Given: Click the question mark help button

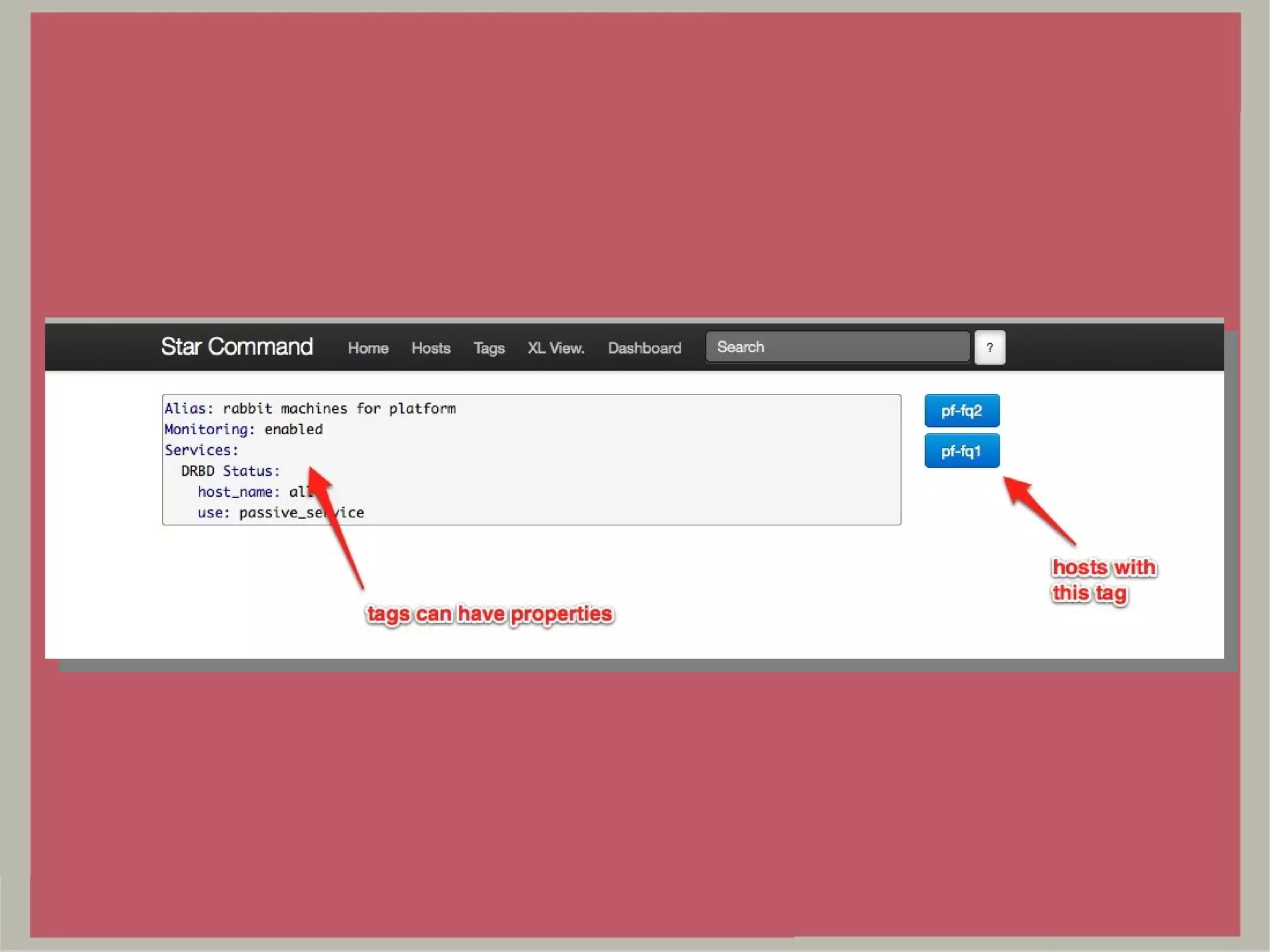Looking at the screenshot, I should [989, 348].
